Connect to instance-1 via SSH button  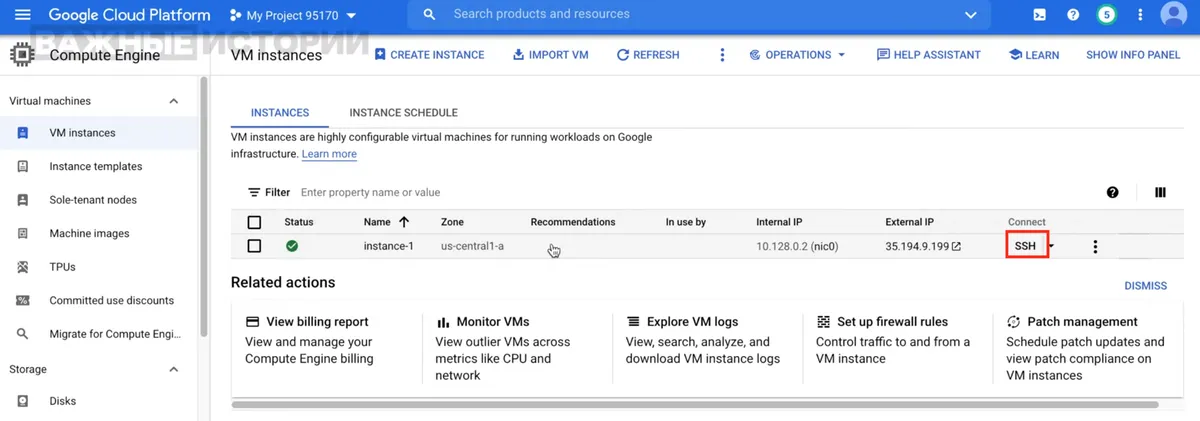pos(1025,246)
